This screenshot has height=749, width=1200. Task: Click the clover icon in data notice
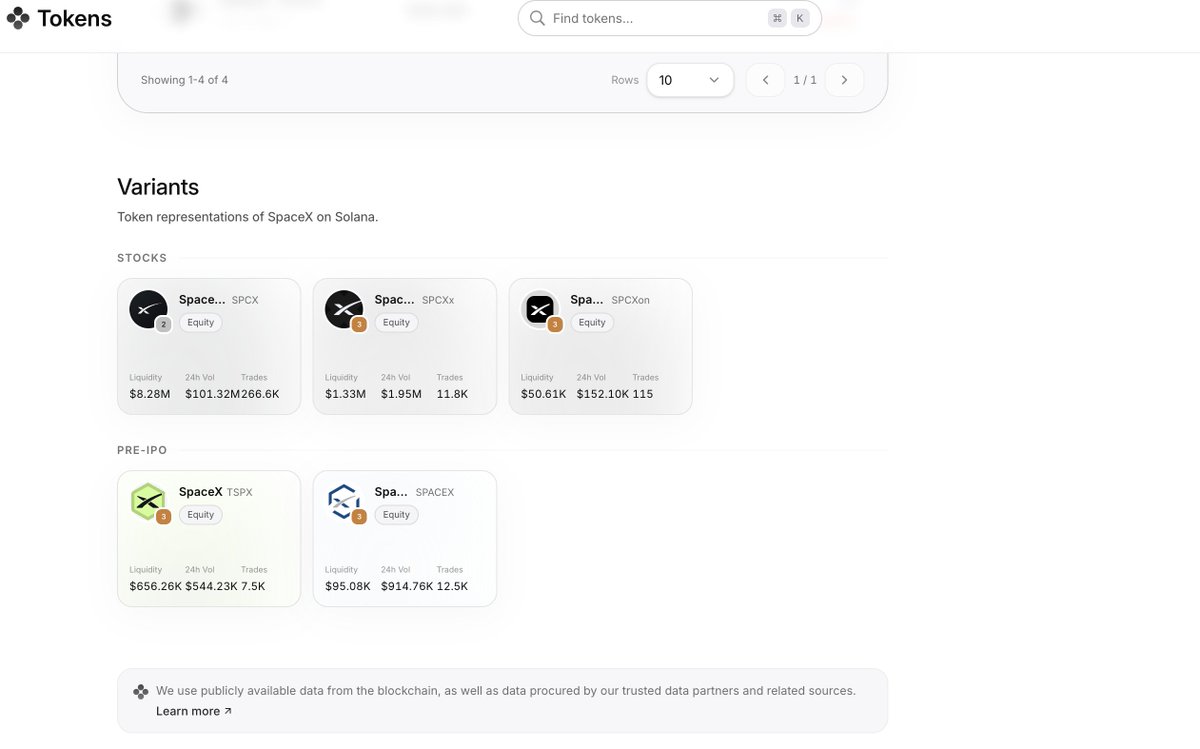click(x=140, y=691)
